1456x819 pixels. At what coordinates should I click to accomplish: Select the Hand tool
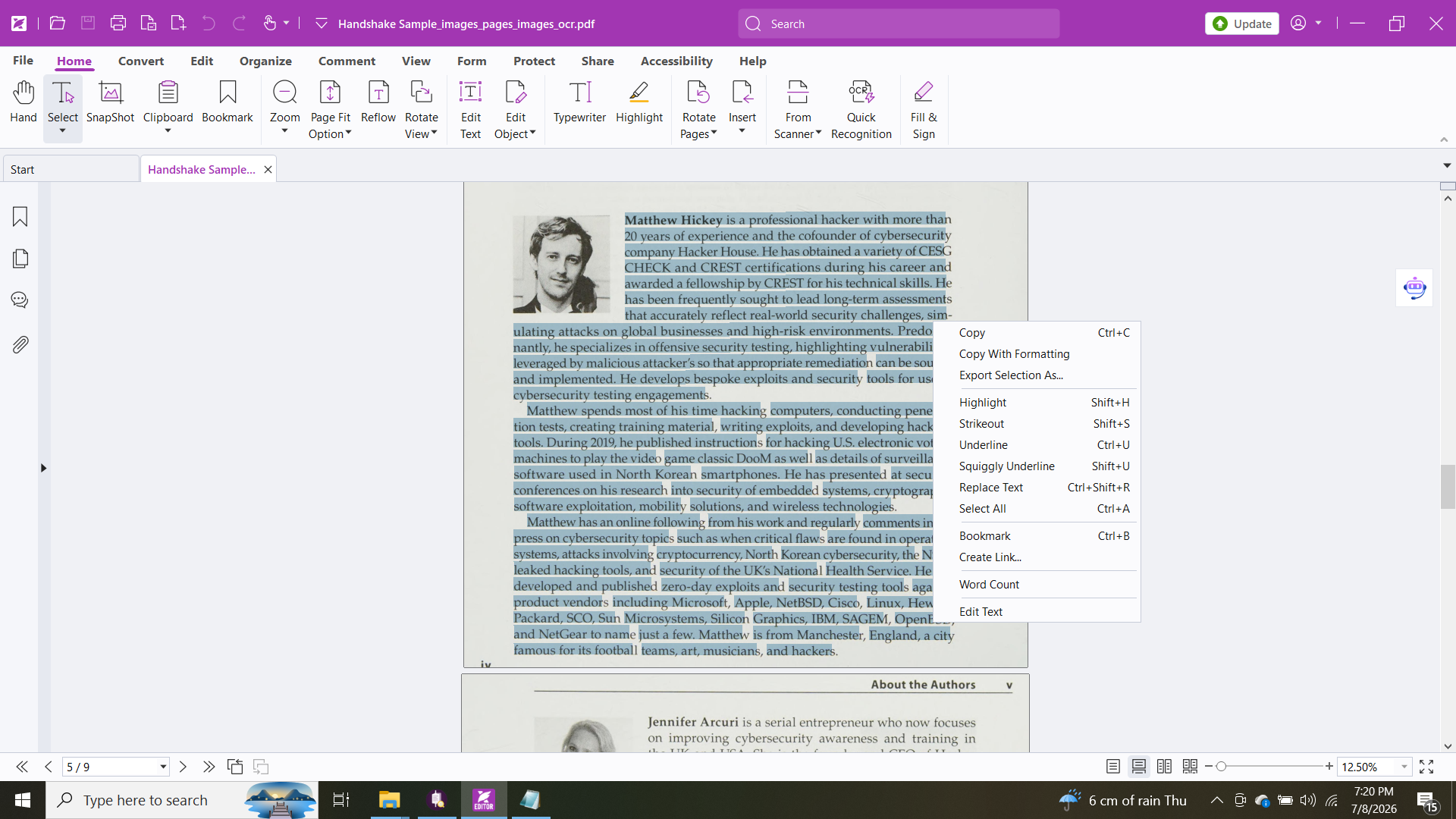[x=24, y=102]
